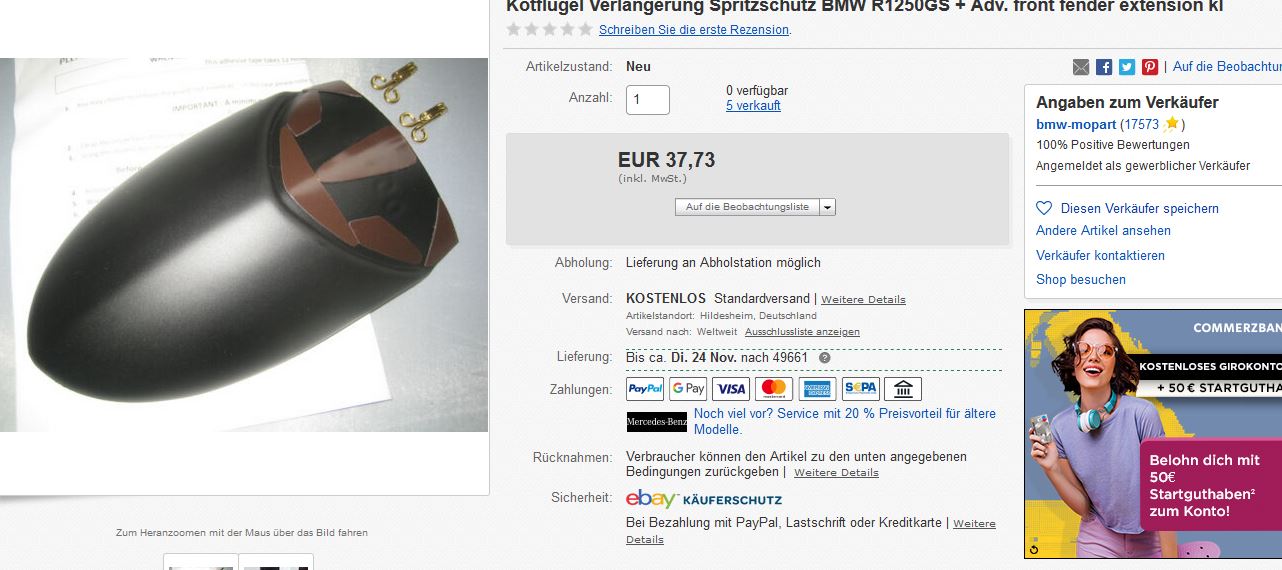
Task: Open 'Shop besuchen' link
Action: (x=1081, y=280)
